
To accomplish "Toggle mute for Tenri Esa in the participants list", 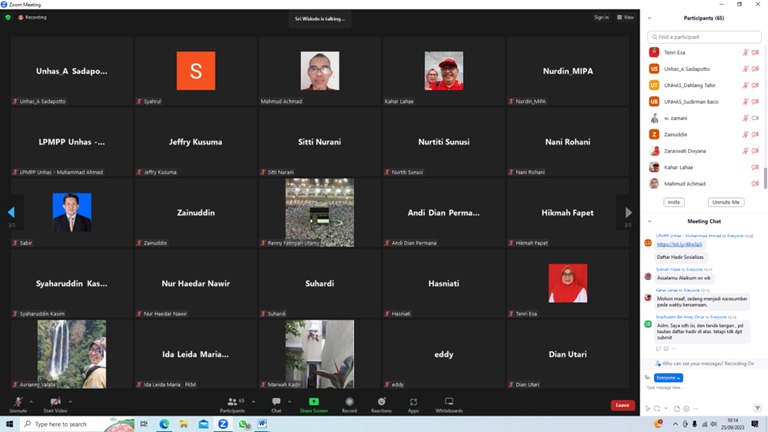I will coord(745,52).
